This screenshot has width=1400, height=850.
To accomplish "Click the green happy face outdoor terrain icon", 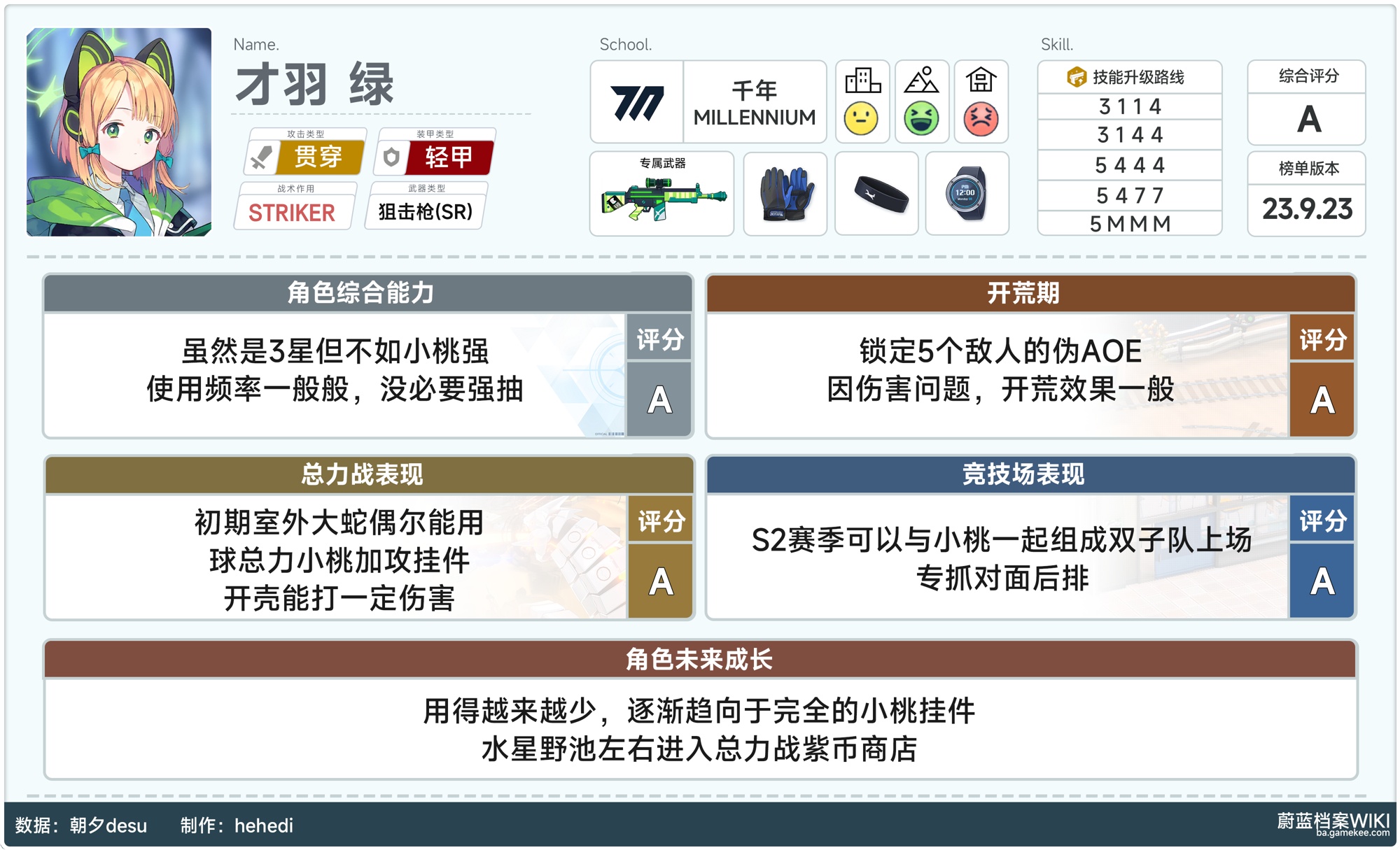I will pos(921,118).
